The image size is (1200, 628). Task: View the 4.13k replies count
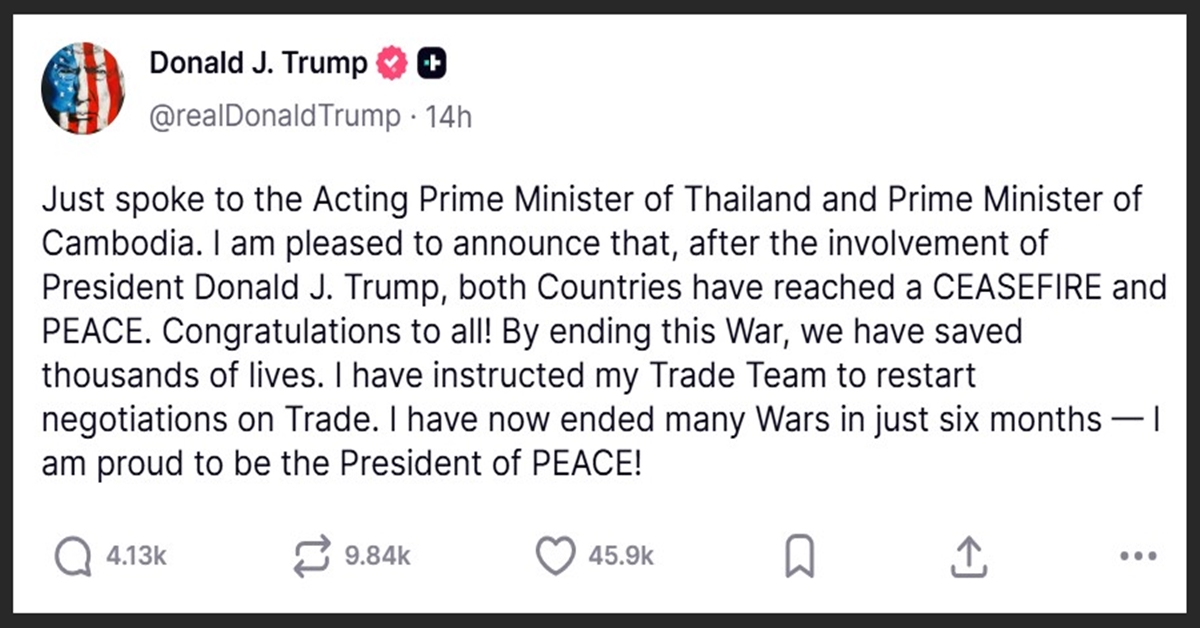pyautogui.click(x=136, y=557)
